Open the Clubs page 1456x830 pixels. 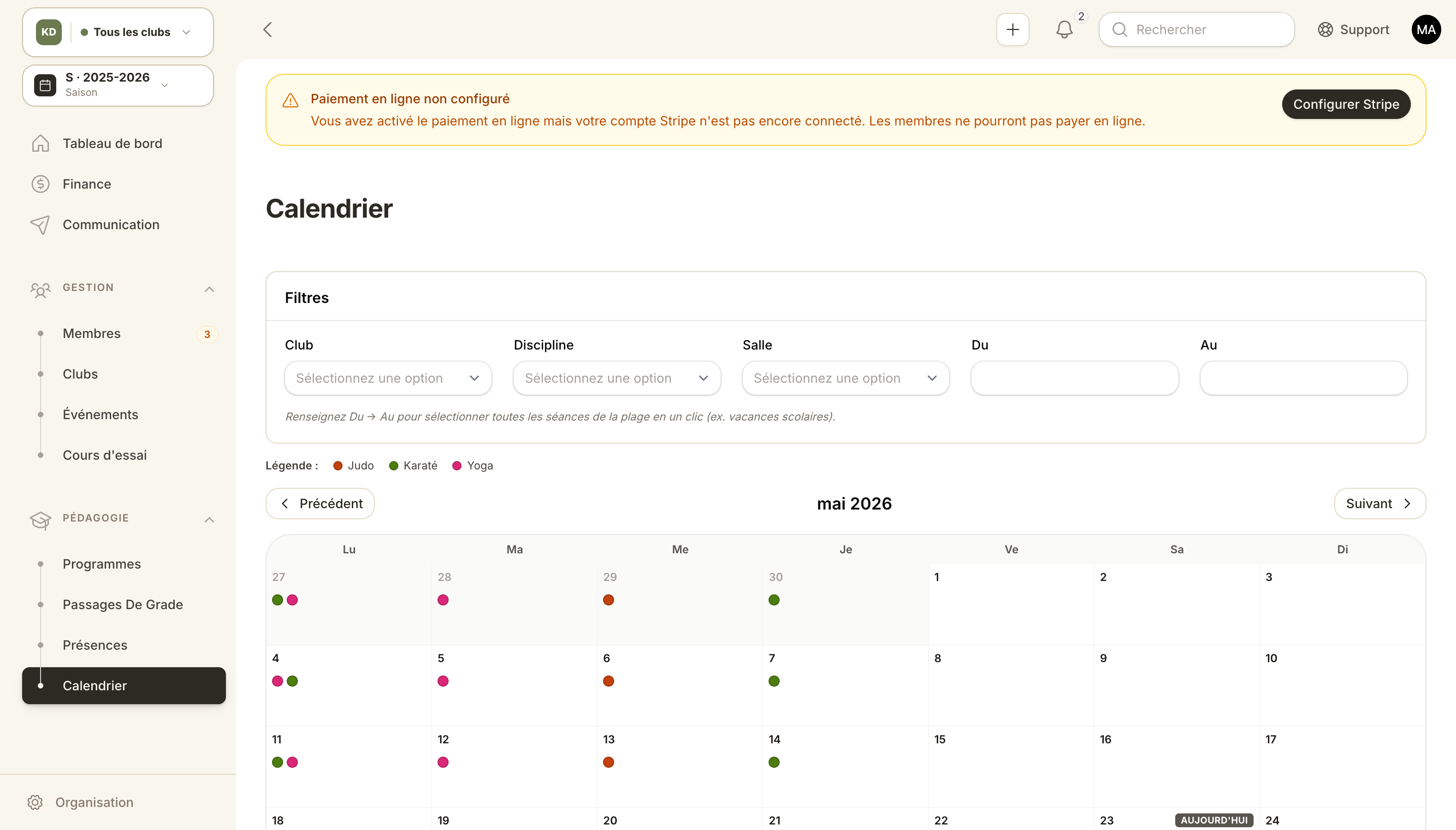click(x=124, y=374)
